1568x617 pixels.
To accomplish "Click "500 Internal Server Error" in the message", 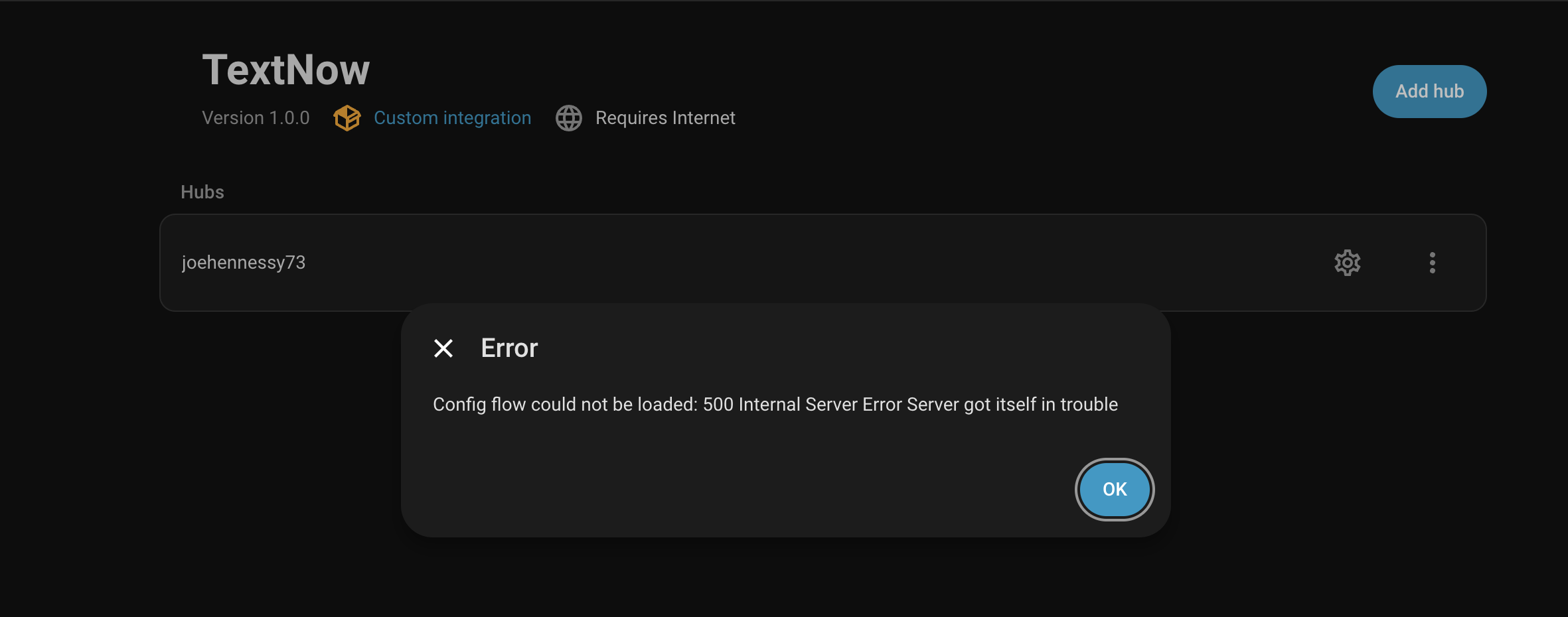I will click(802, 405).
